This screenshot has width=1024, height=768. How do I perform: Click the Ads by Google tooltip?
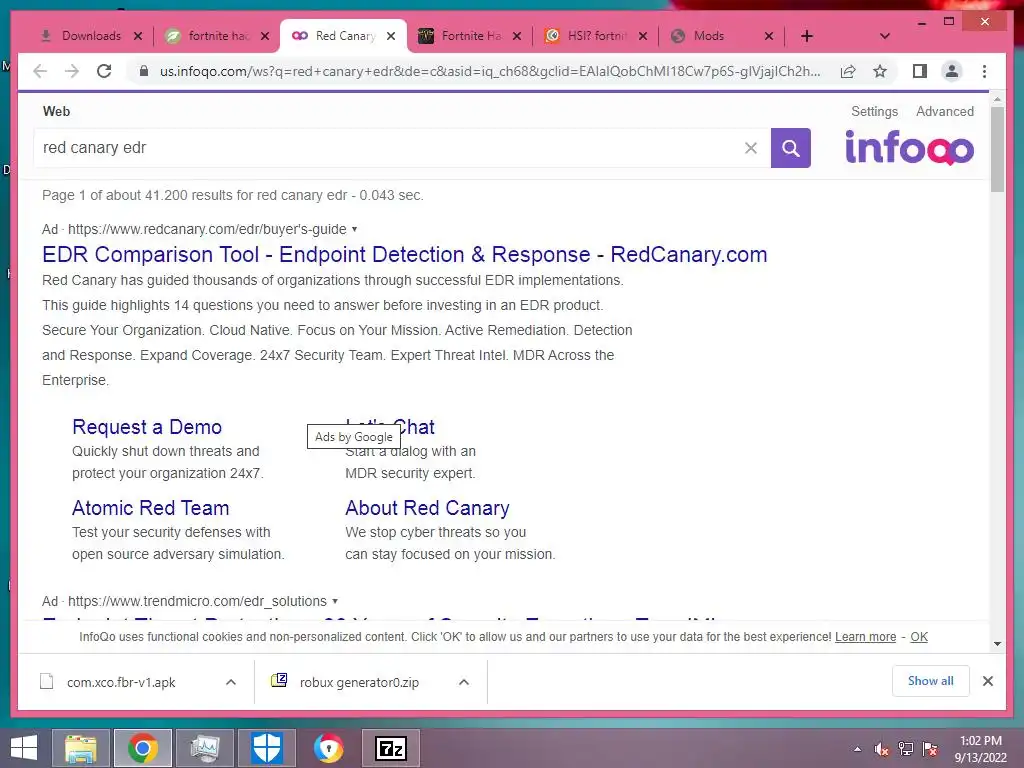tap(353, 437)
